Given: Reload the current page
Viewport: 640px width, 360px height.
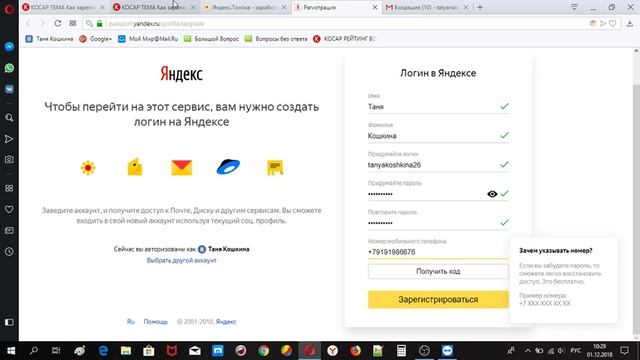Looking at the screenshot, I should (58, 23).
